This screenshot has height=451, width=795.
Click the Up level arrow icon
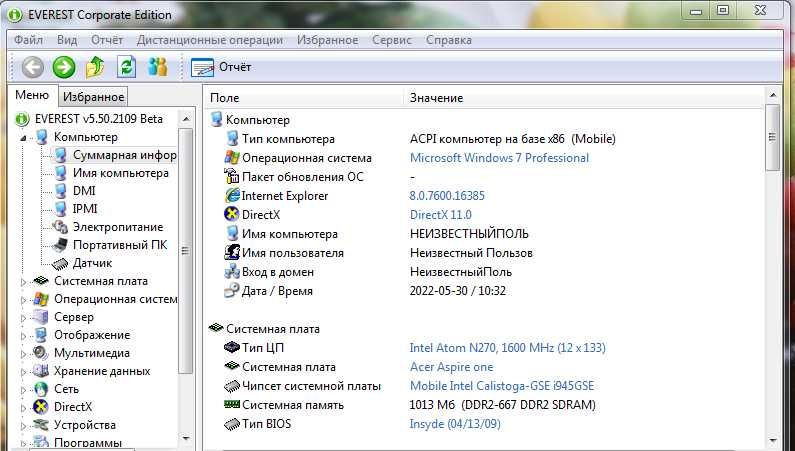95,67
